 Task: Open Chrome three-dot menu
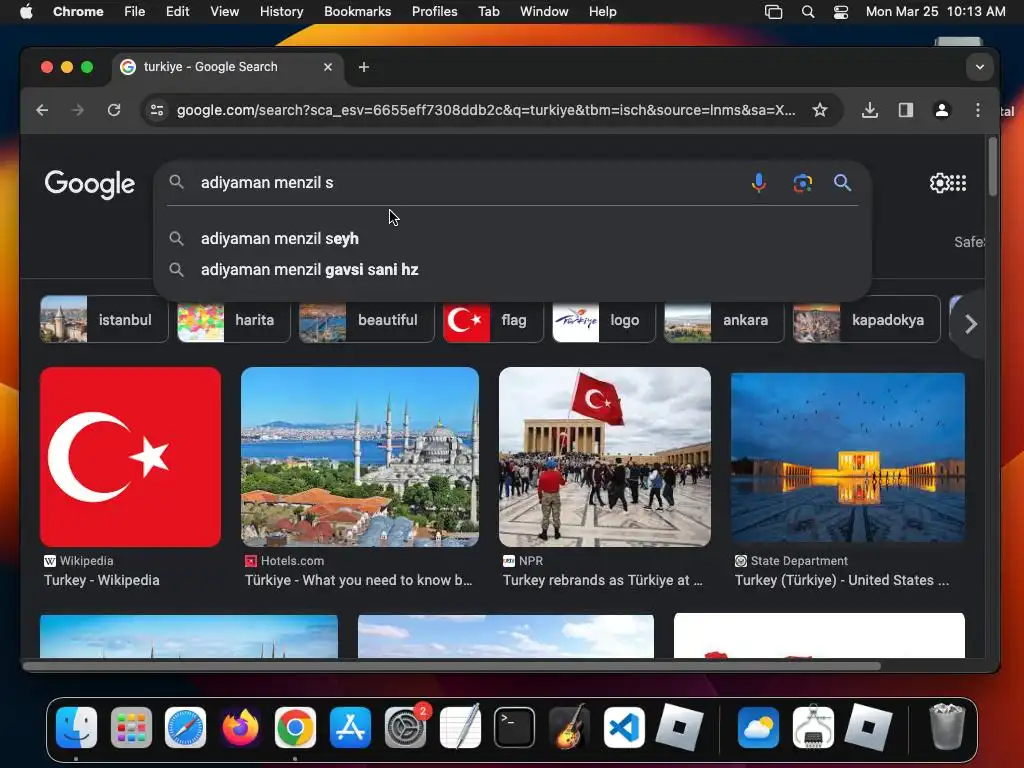(978, 110)
